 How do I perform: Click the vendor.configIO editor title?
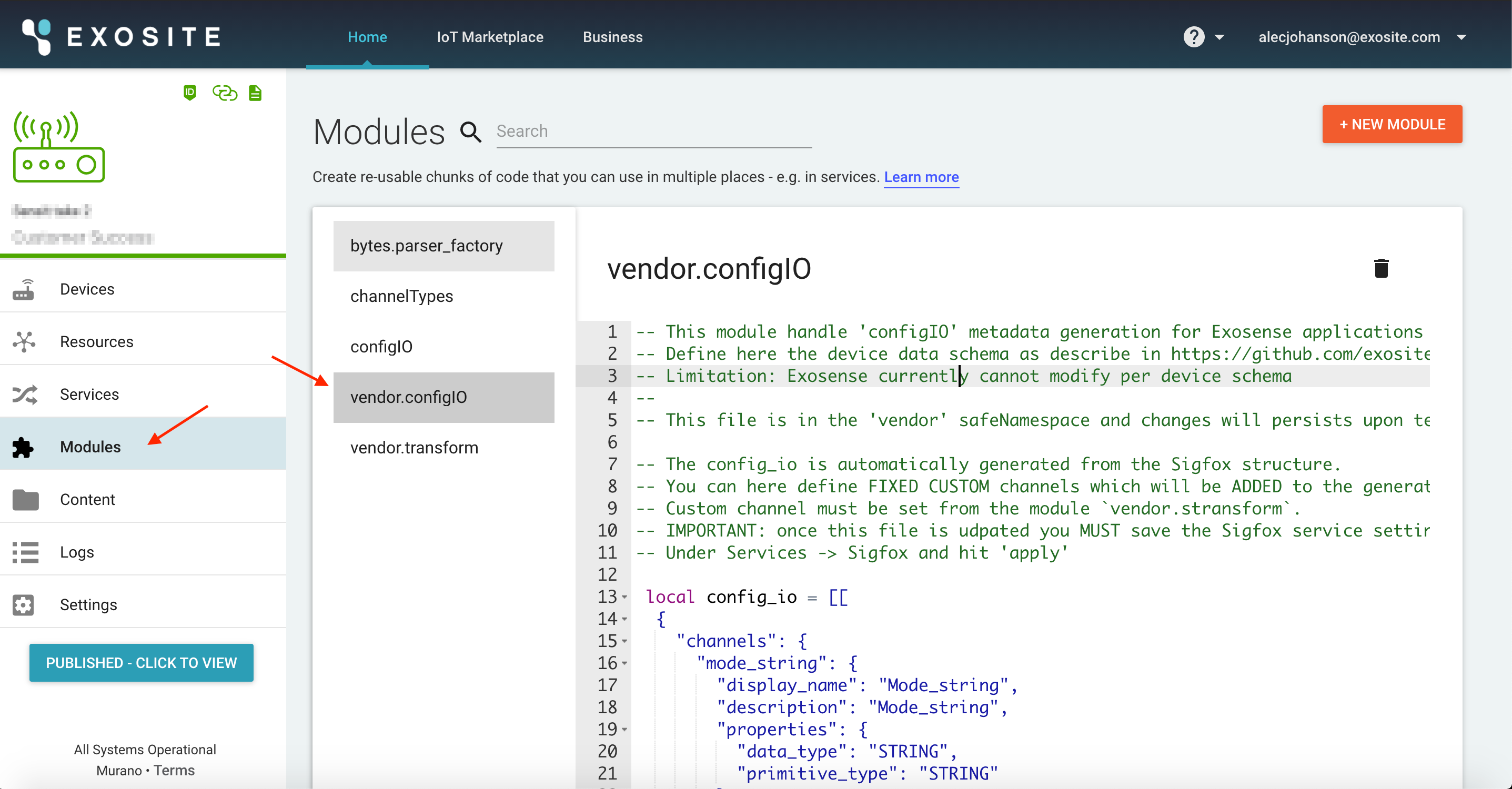[709, 269]
